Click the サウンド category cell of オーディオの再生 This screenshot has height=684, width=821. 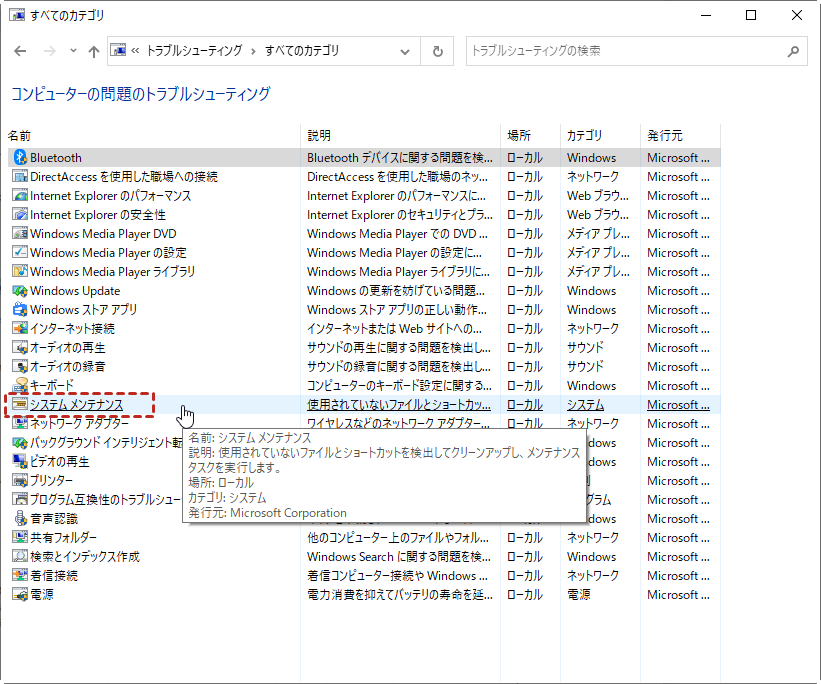[585, 348]
